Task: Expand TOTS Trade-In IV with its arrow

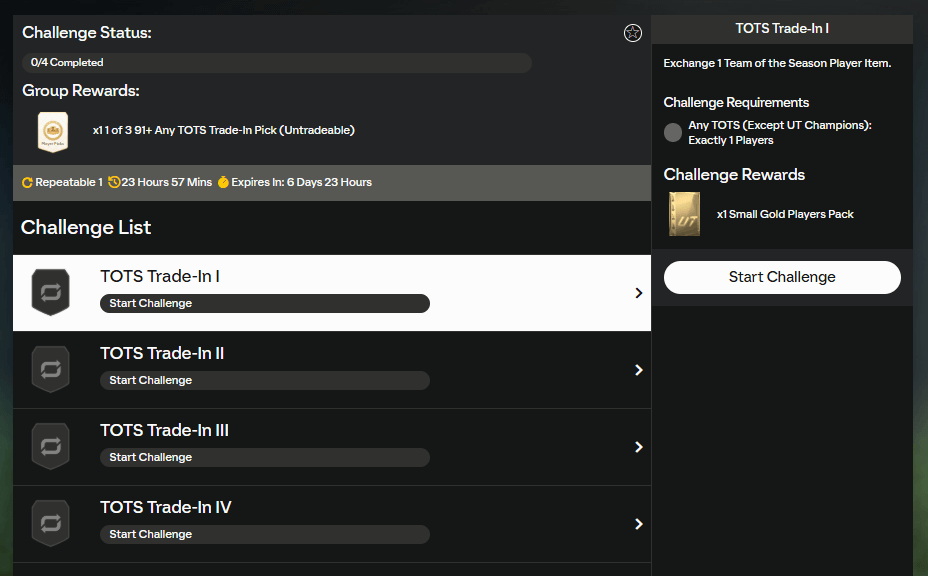Action: [x=638, y=523]
